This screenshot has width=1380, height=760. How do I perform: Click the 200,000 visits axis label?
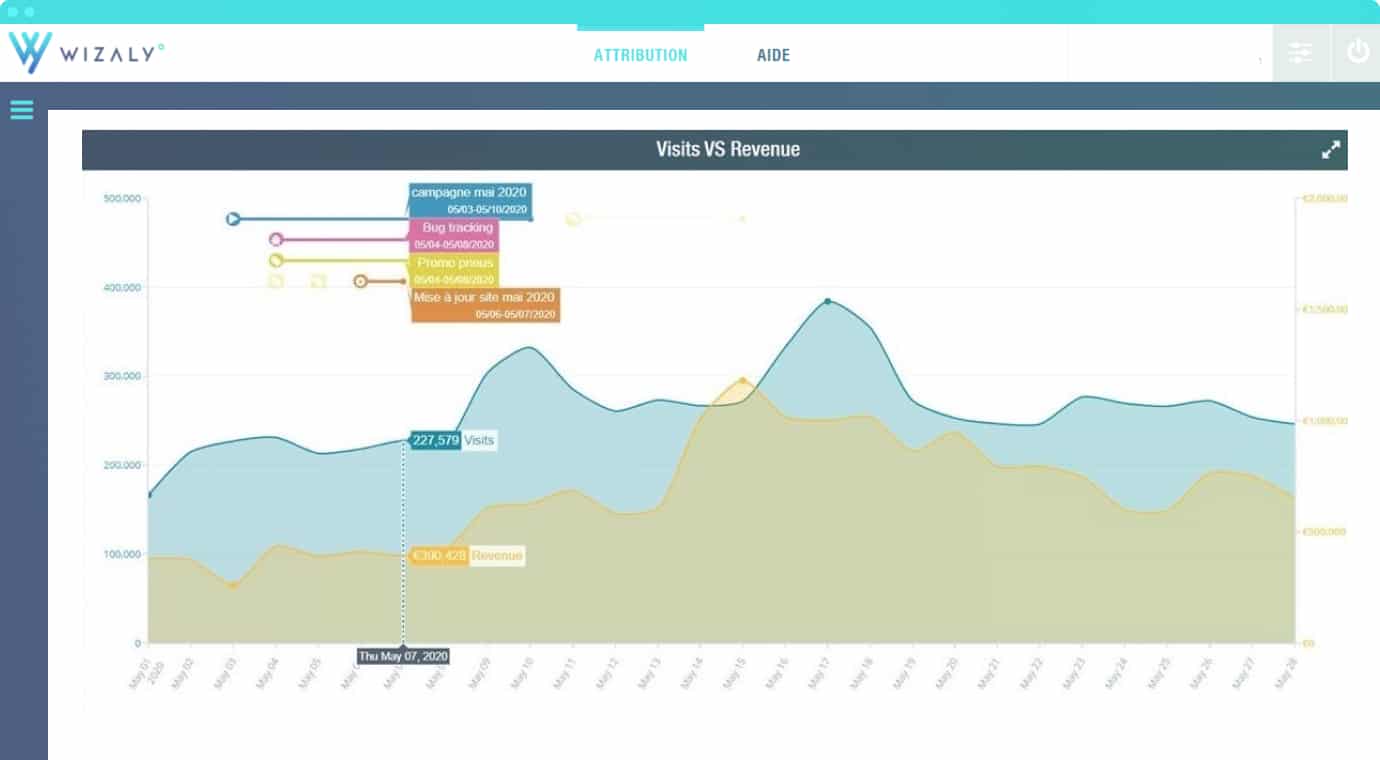(x=122, y=466)
